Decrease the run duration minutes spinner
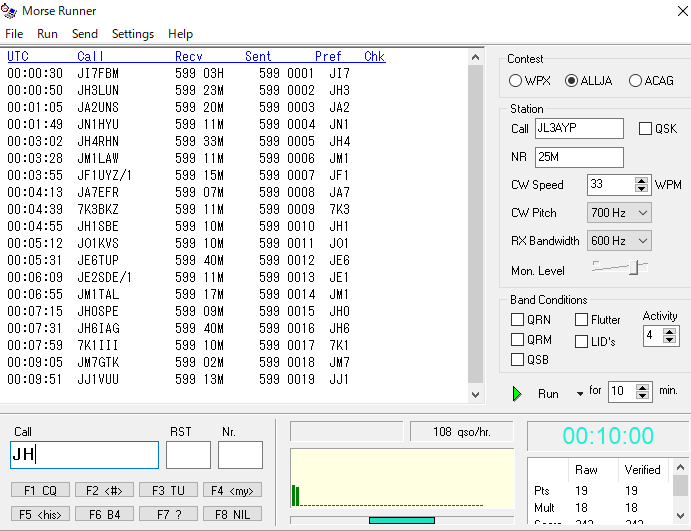Viewport: 691px width, 531px height. click(x=643, y=395)
